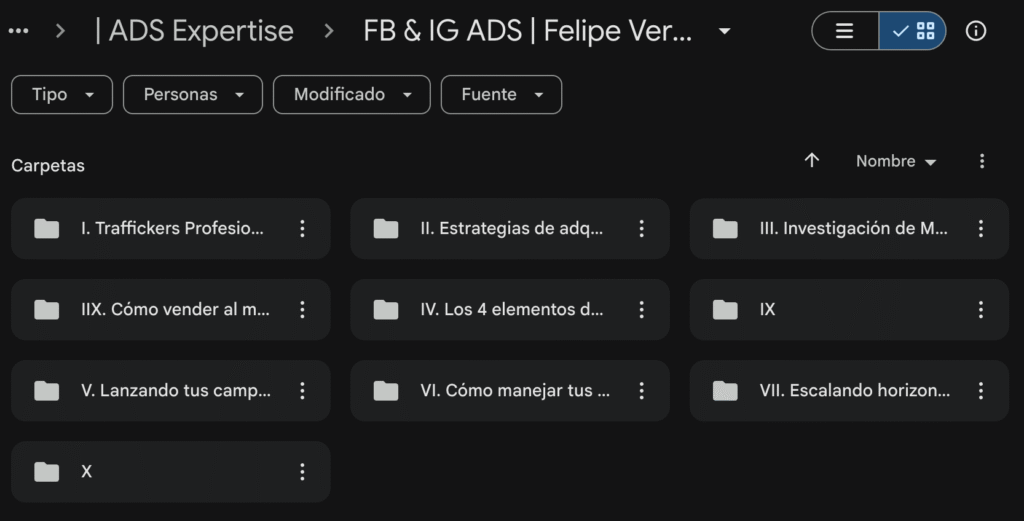This screenshot has height=521, width=1024.
Task: Open more options for I. Traffickers folder
Action: coord(302,229)
